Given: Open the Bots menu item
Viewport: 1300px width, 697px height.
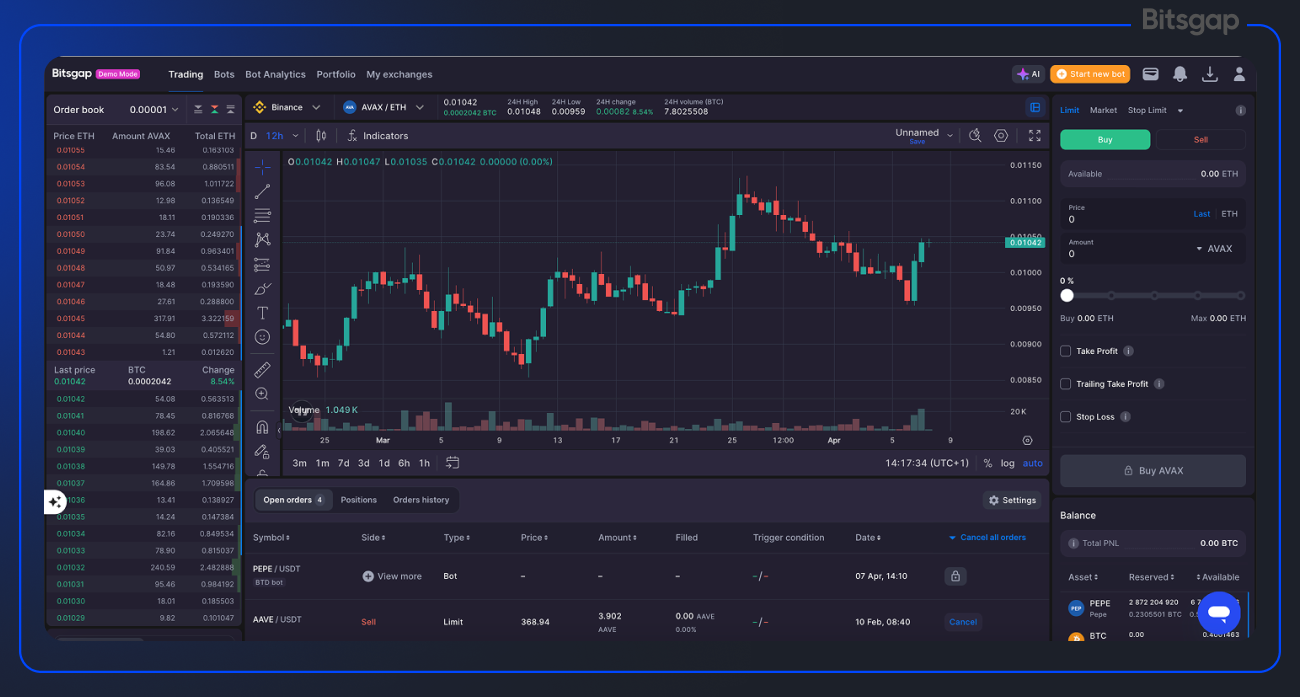Looking at the screenshot, I should (x=224, y=74).
